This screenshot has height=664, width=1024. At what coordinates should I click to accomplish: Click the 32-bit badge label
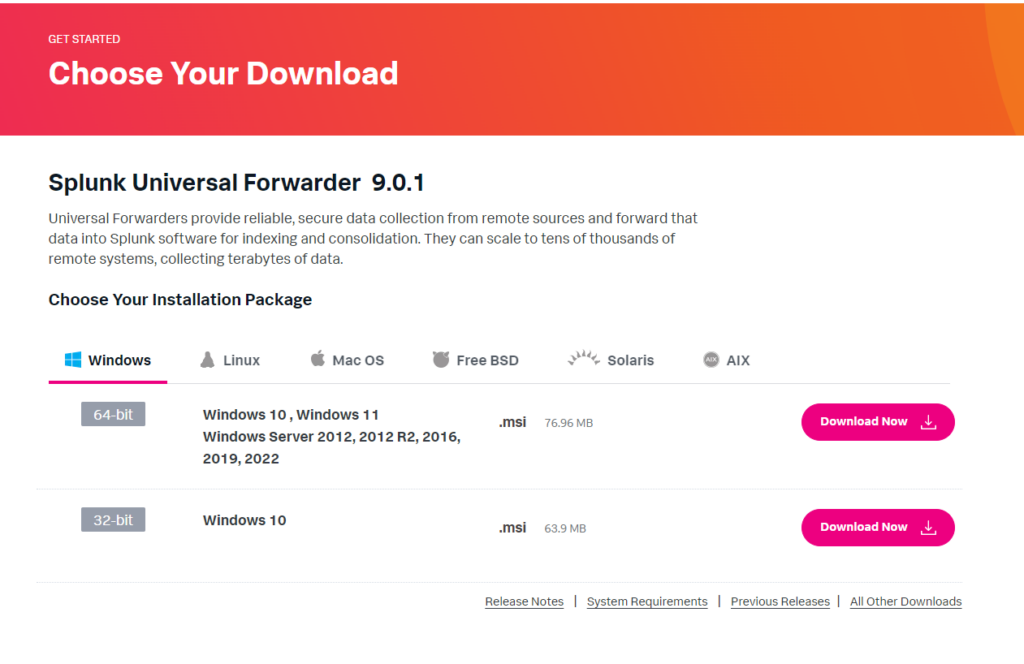click(113, 519)
